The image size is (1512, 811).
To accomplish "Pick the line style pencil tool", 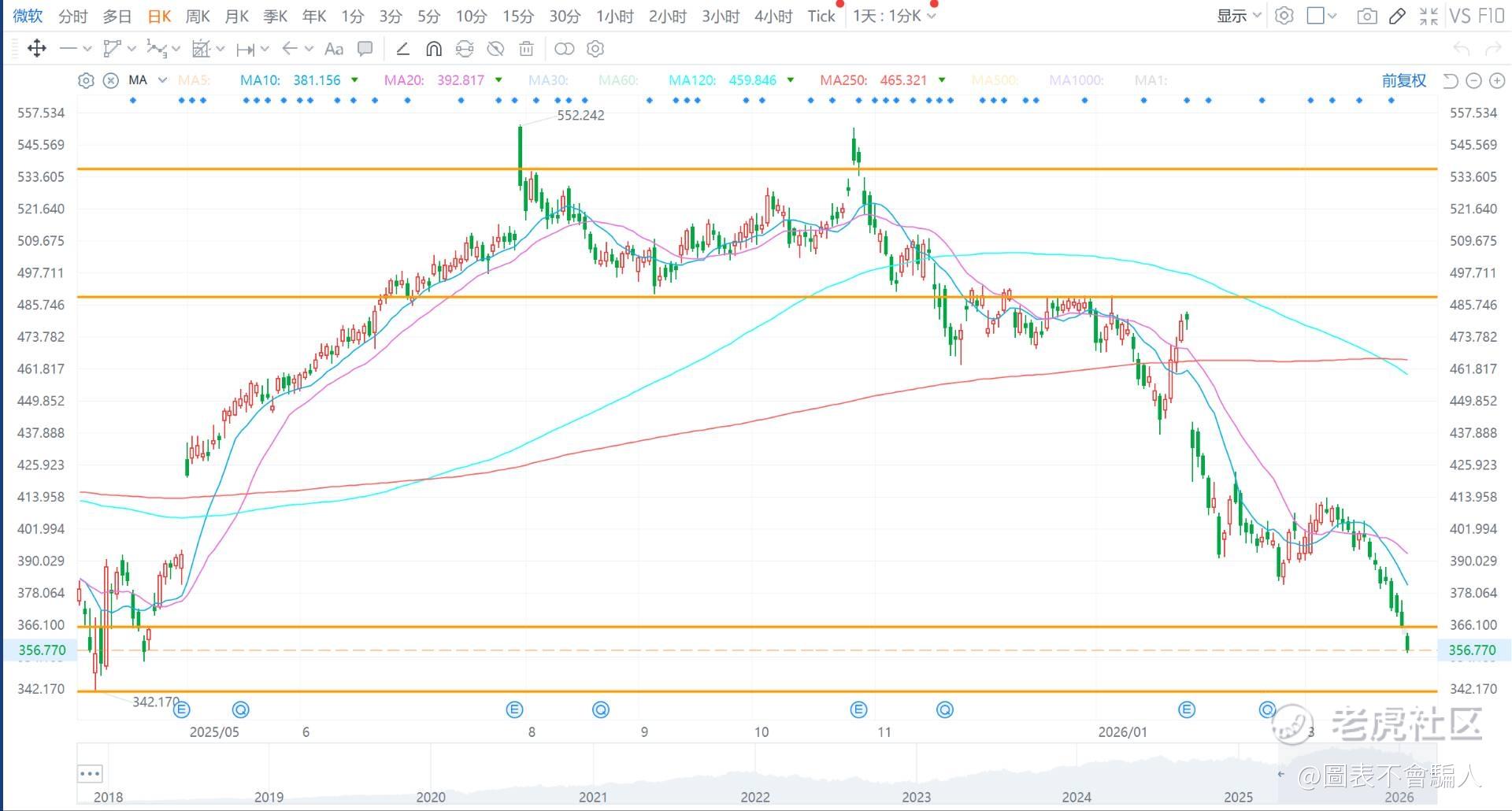I will point(402,49).
